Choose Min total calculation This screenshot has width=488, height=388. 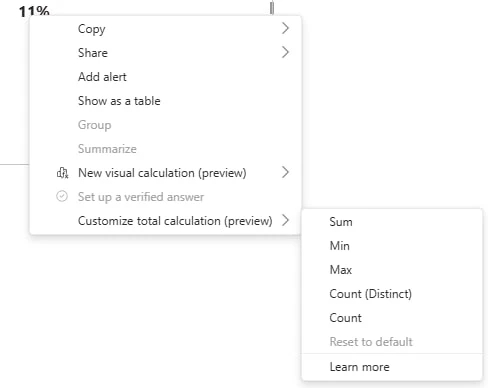[392, 246]
